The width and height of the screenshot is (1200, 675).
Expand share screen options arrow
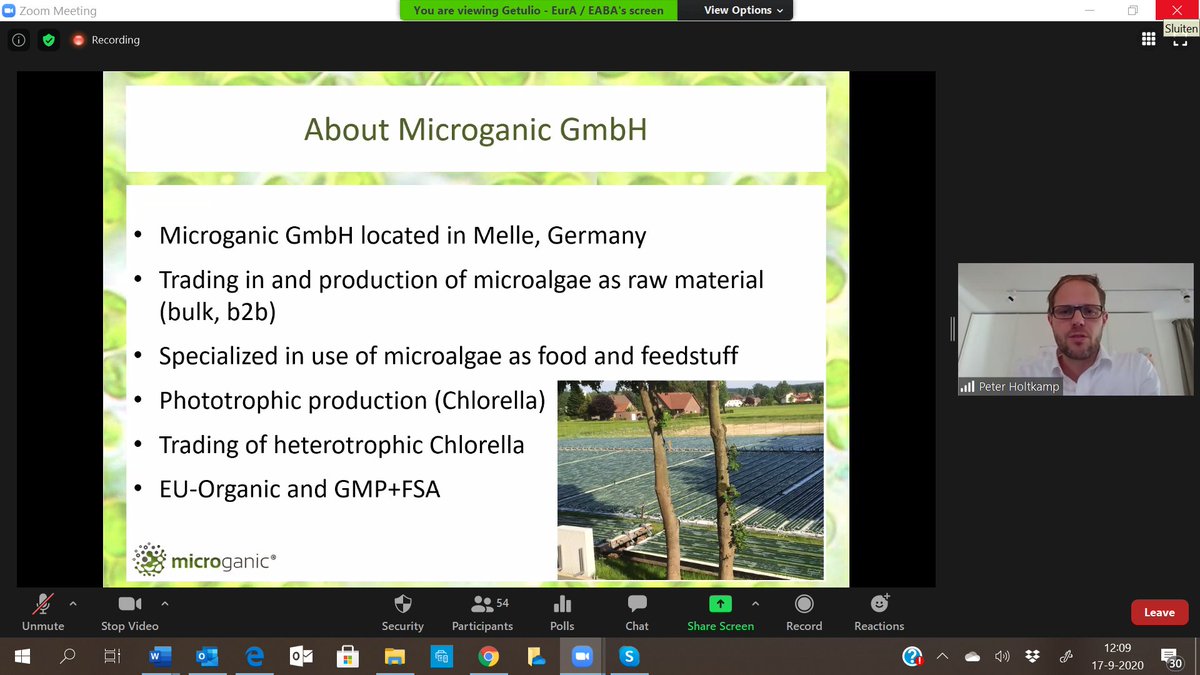pos(755,604)
